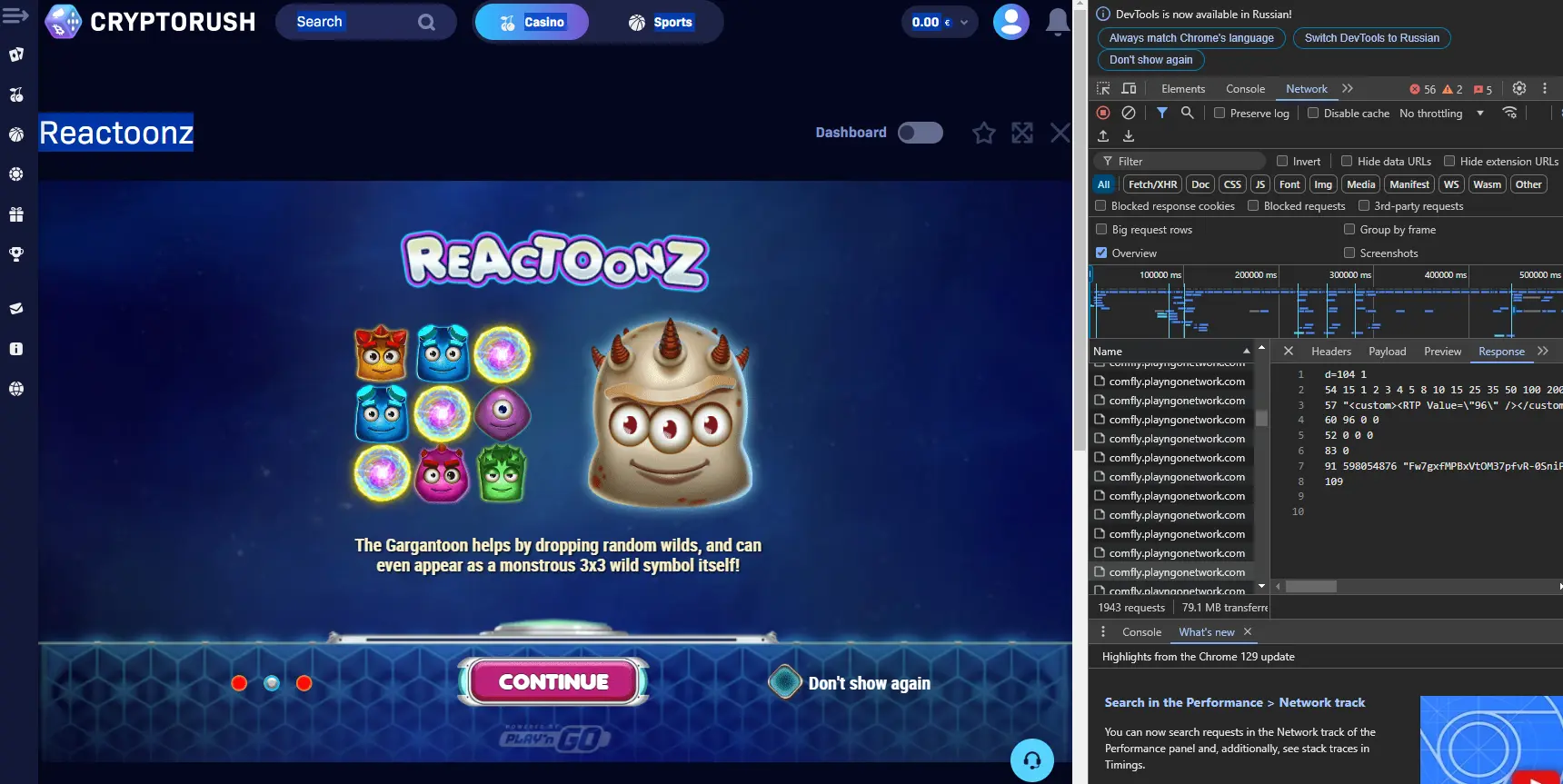The image size is (1563, 784).
Task: Sort requests by the Name column
Action: 1170,351
